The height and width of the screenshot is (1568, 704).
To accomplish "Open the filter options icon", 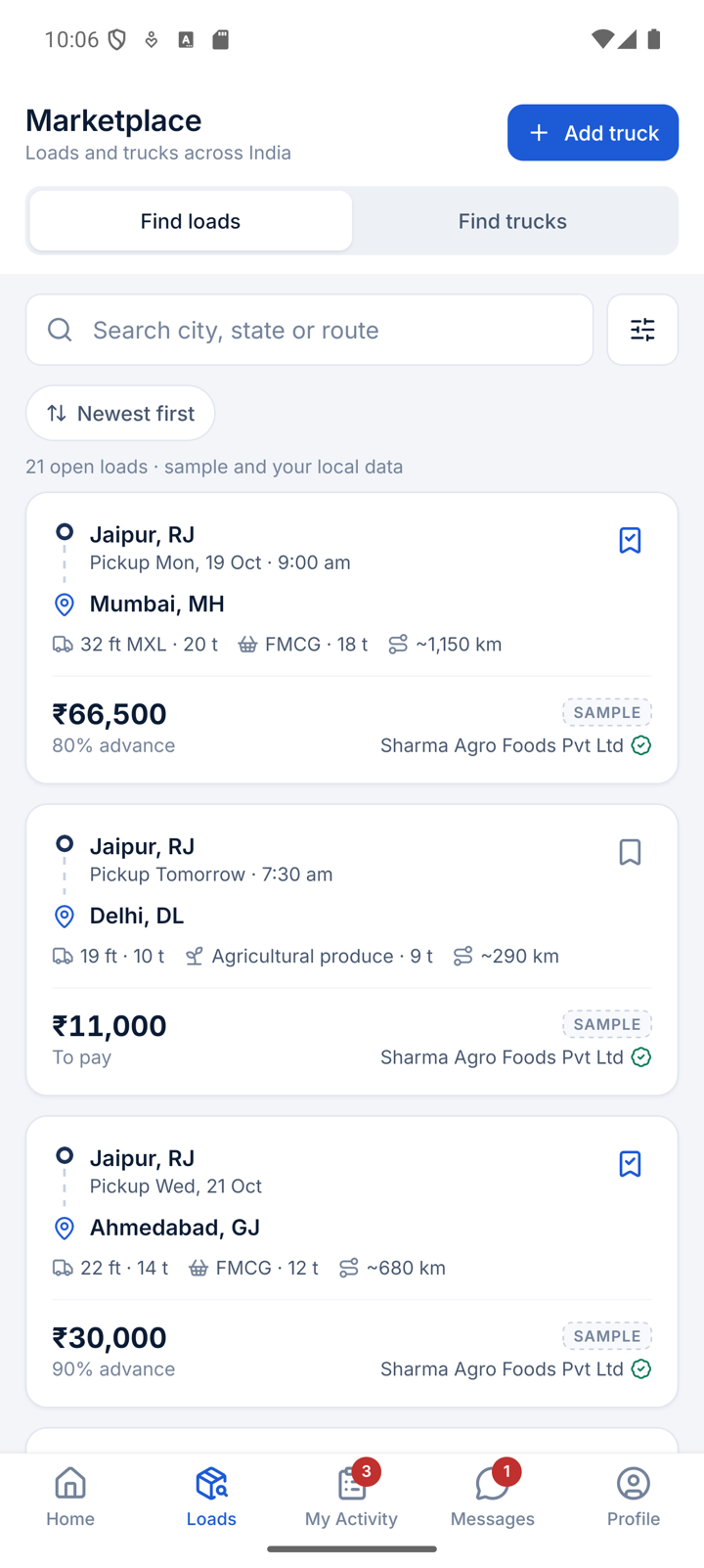I will pyautogui.click(x=642, y=330).
